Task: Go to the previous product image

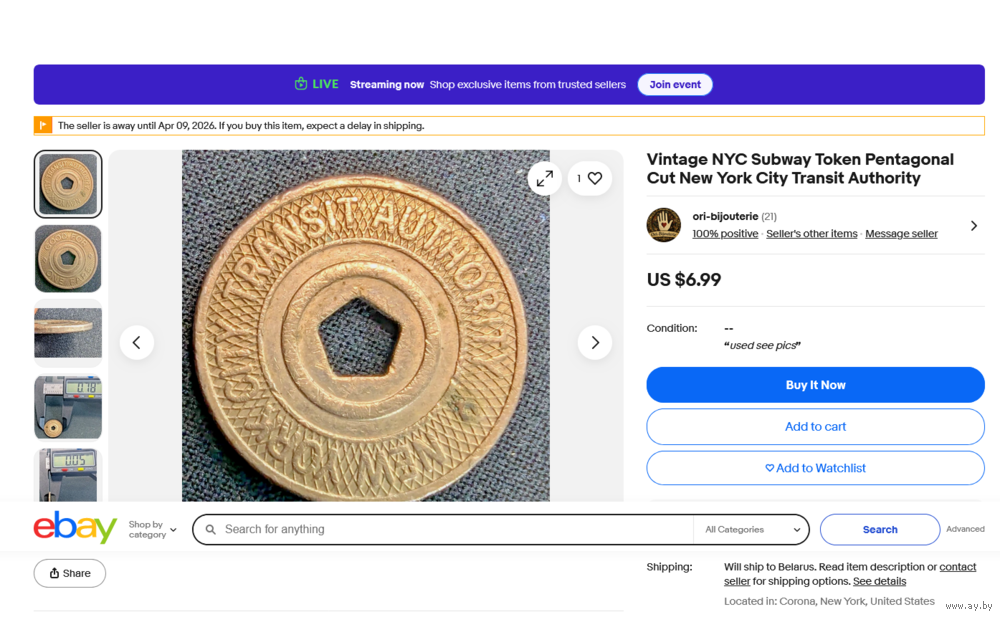Action: click(137, 343)
